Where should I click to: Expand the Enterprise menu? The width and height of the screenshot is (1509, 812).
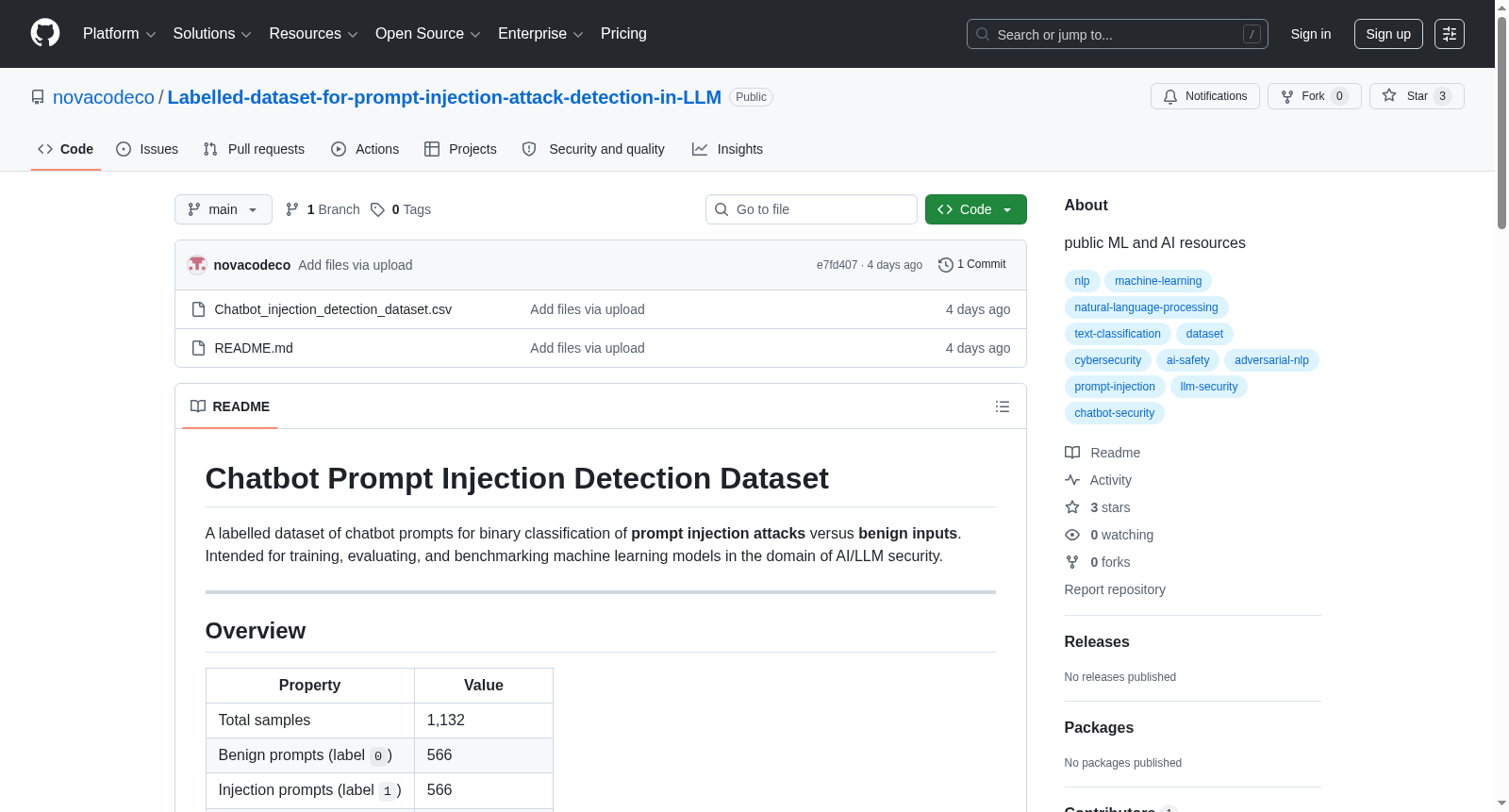540,34
